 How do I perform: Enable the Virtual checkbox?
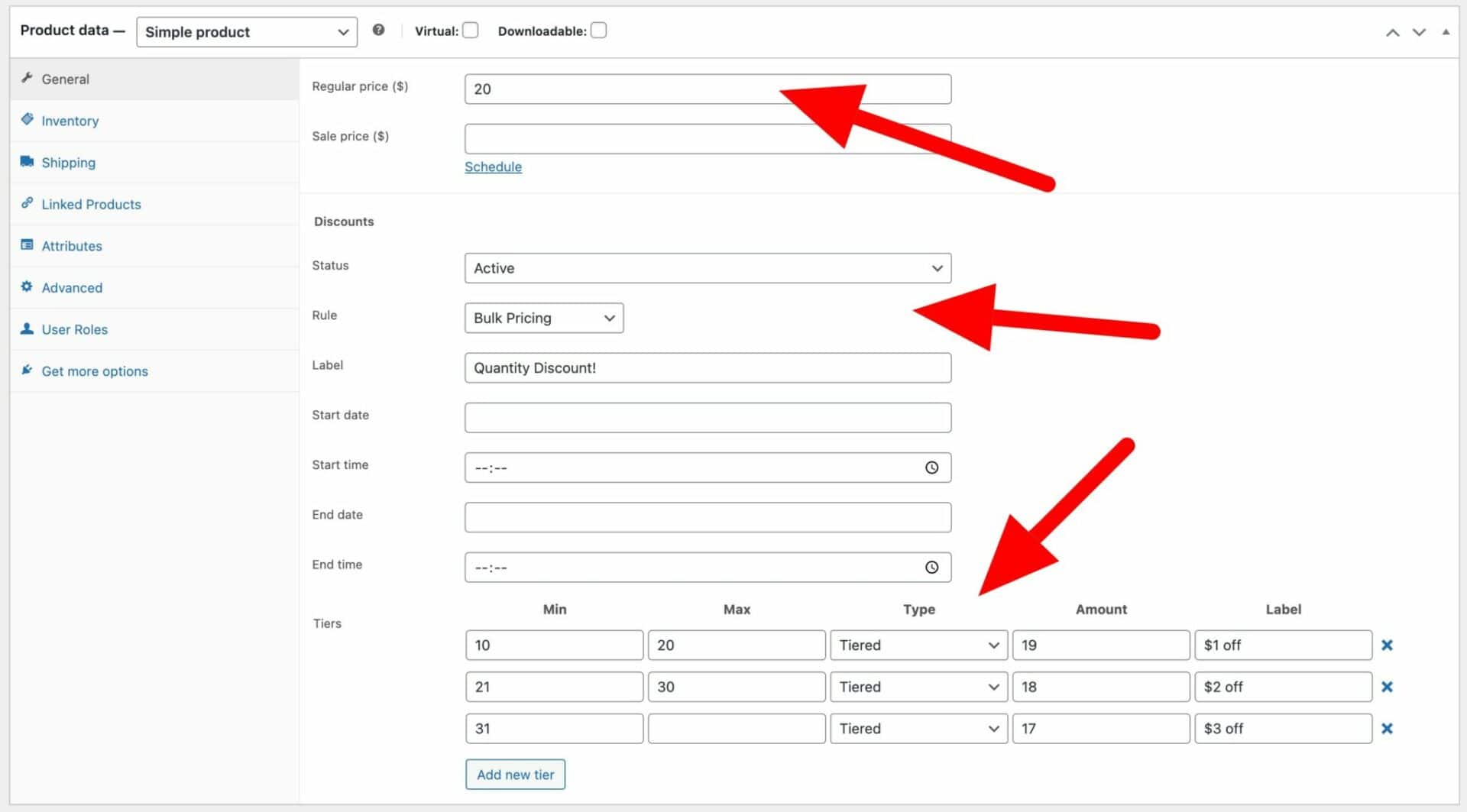471,31
